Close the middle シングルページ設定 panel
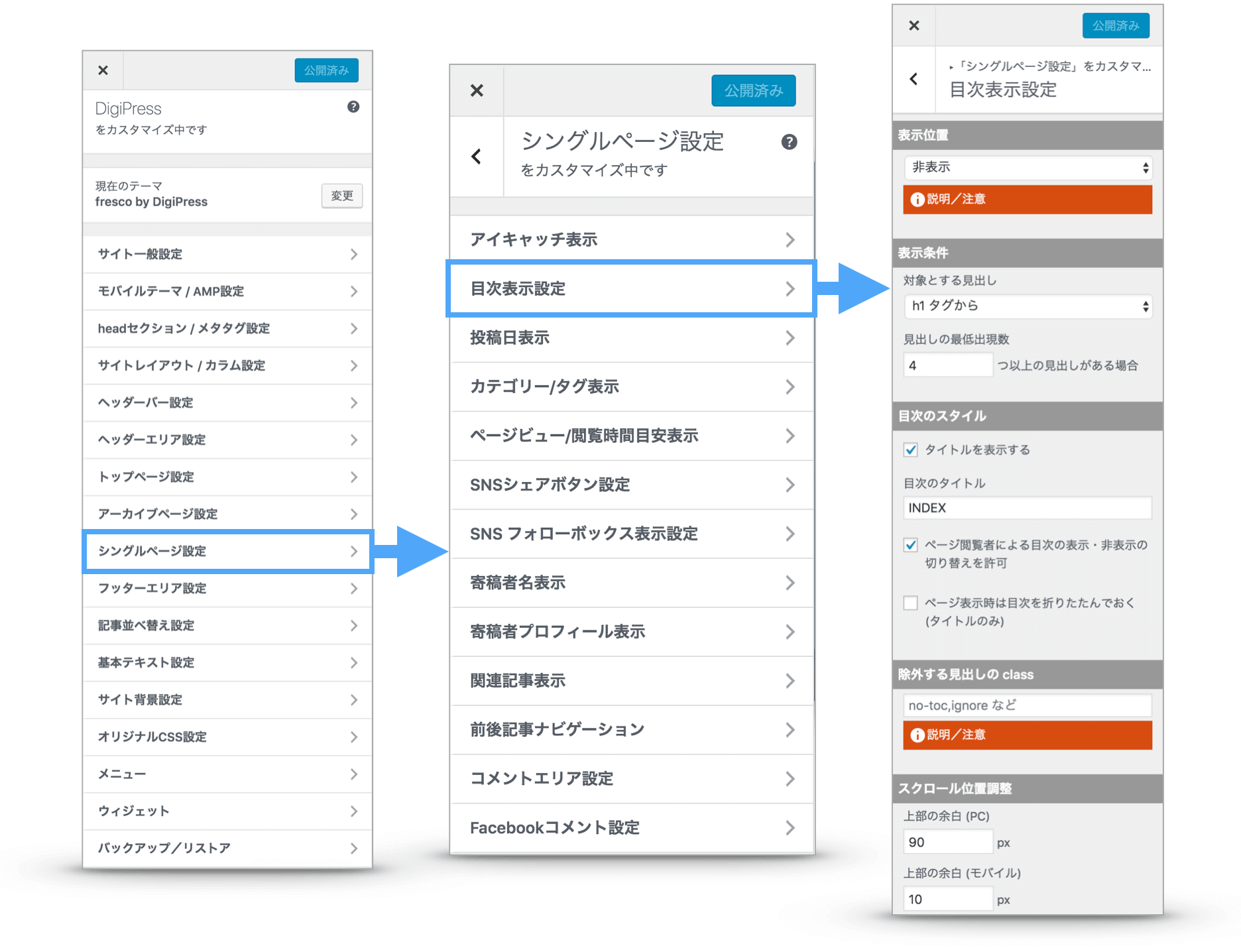The width and height of the screenshot is (1241, 952). (477, 90)
